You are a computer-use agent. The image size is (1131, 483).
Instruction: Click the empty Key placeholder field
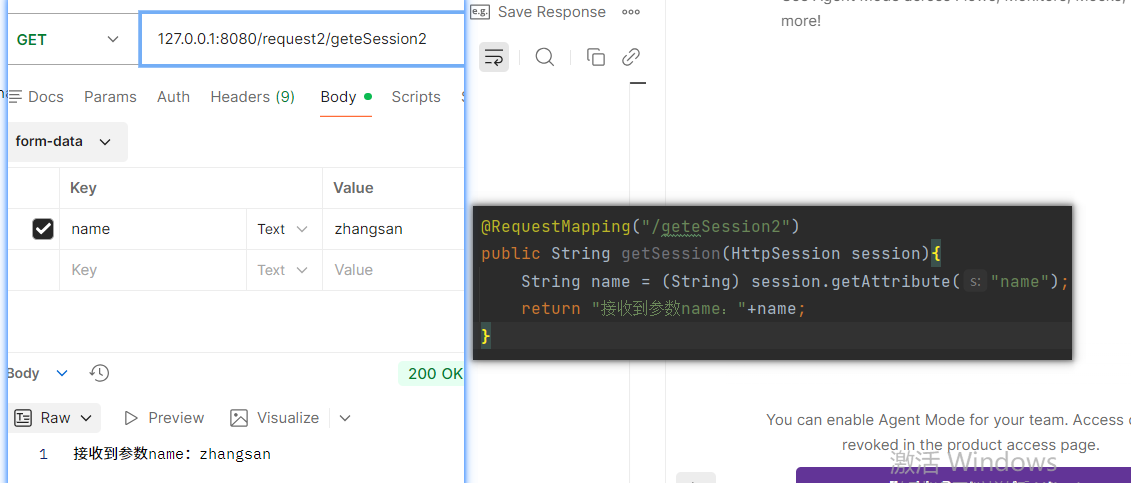(x=153, y=270)
